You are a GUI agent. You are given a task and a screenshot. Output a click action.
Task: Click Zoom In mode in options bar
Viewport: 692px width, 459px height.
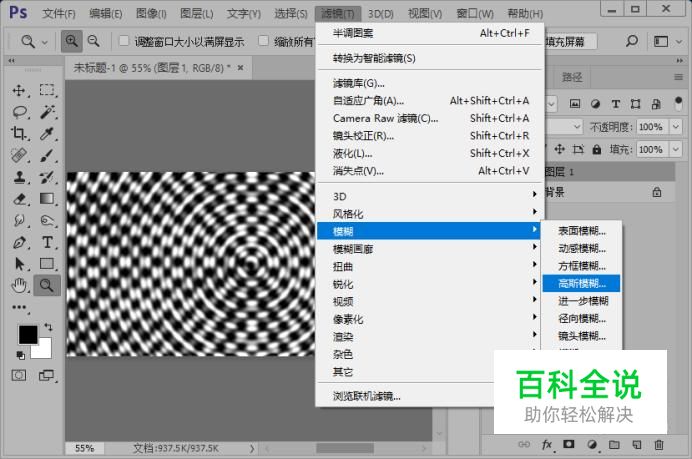(71, 41)
